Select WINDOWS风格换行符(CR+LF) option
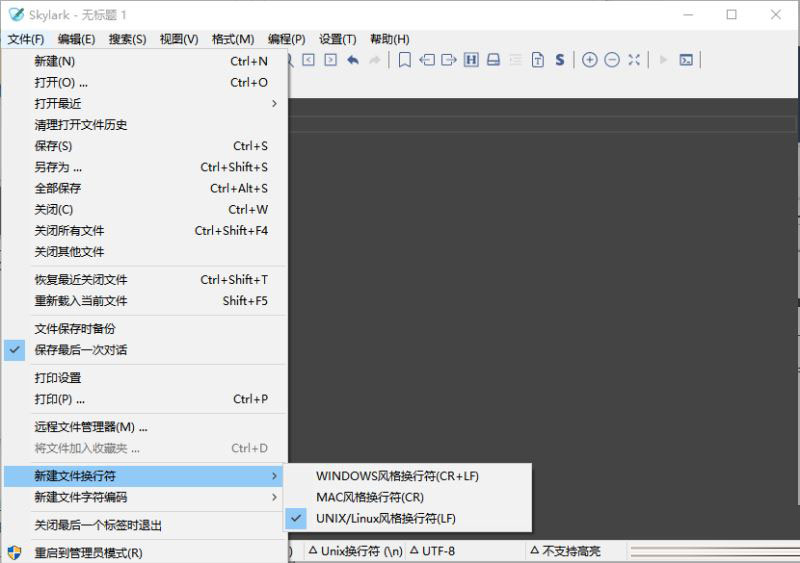This screenshot has height=563, width=800. pos(408,476)
